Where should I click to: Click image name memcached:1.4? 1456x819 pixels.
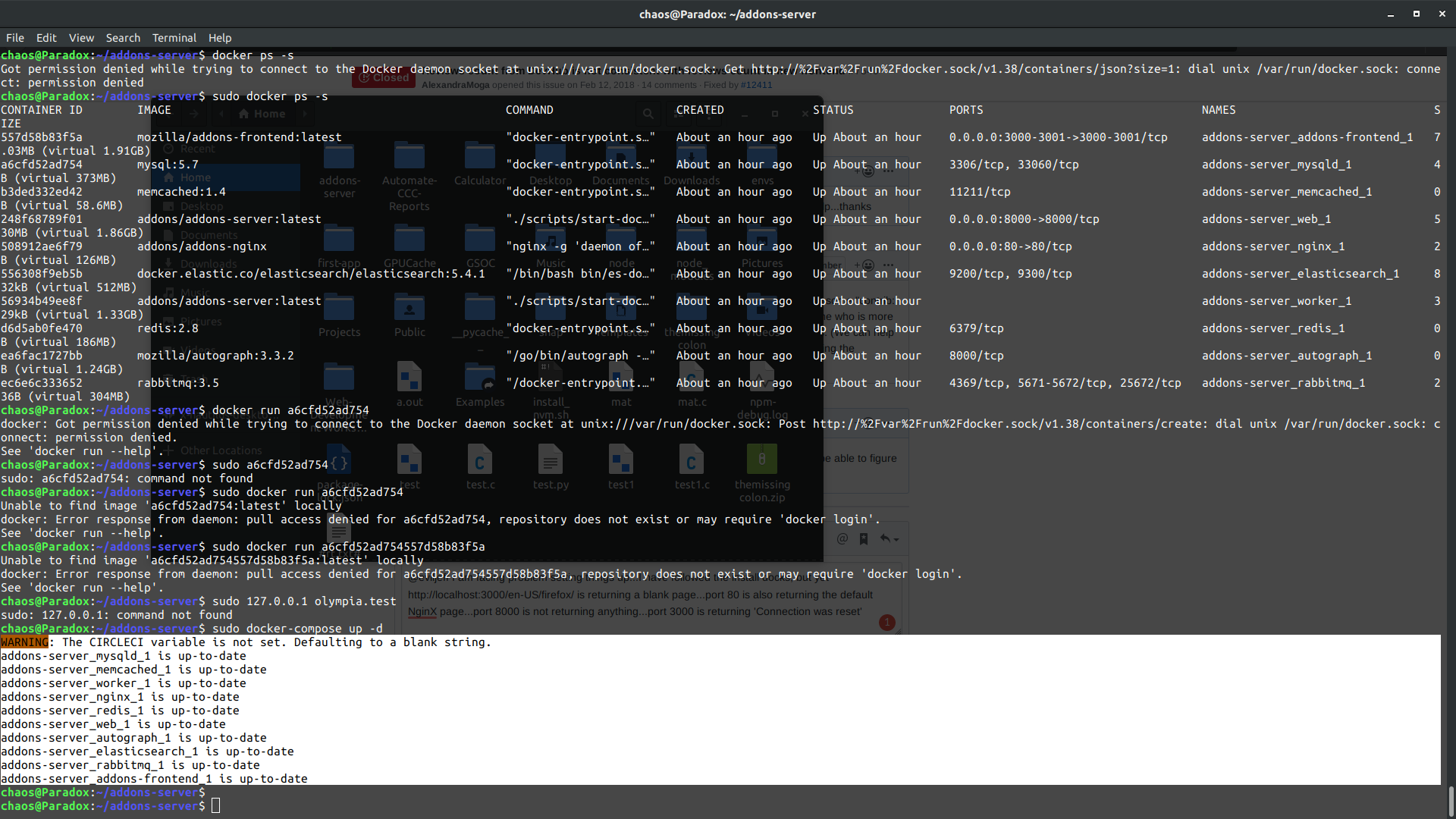(181, 192)
